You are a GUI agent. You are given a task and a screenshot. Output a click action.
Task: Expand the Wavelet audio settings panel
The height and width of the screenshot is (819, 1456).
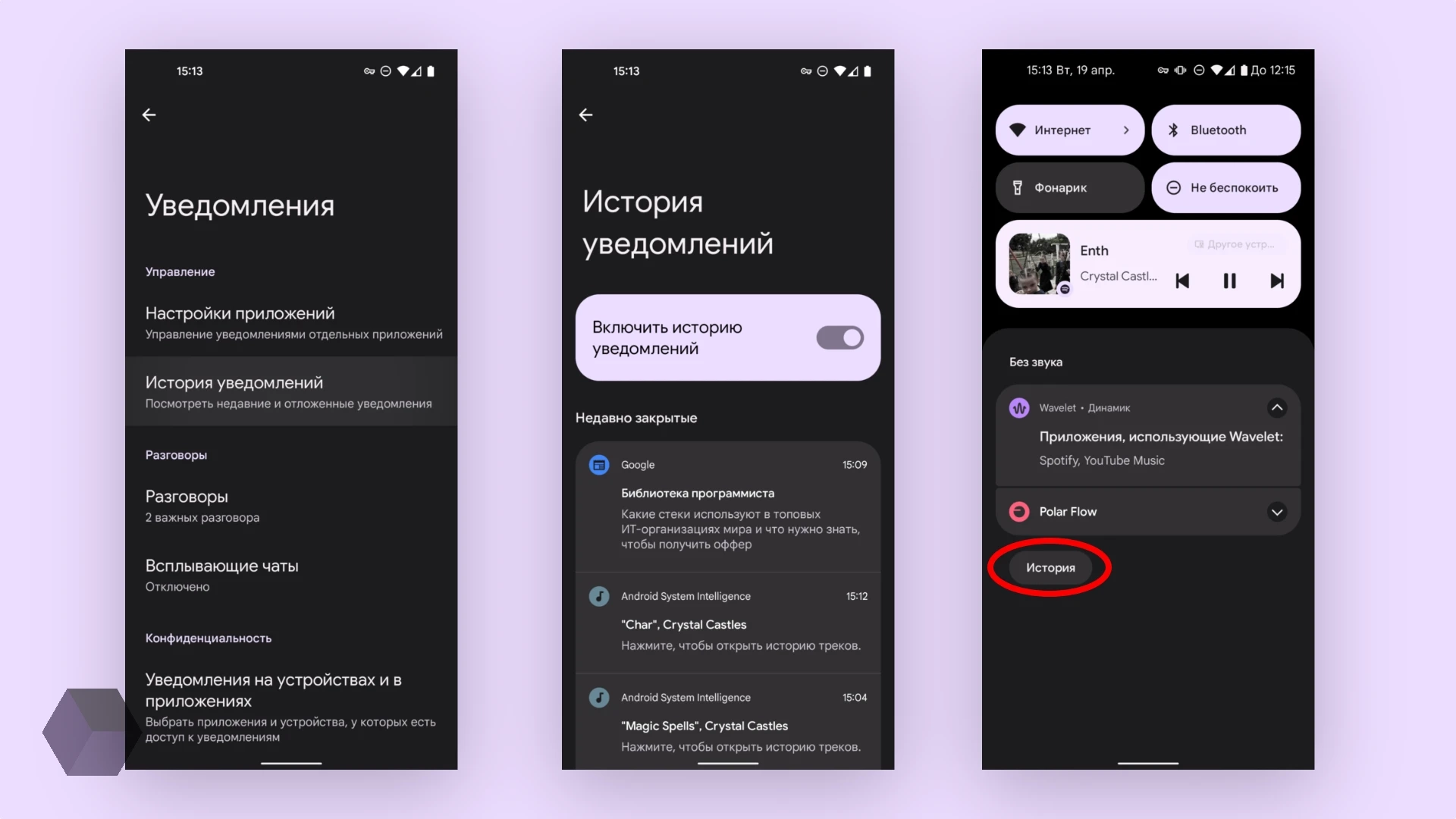pyautogui.click(x=1277, y=407)
